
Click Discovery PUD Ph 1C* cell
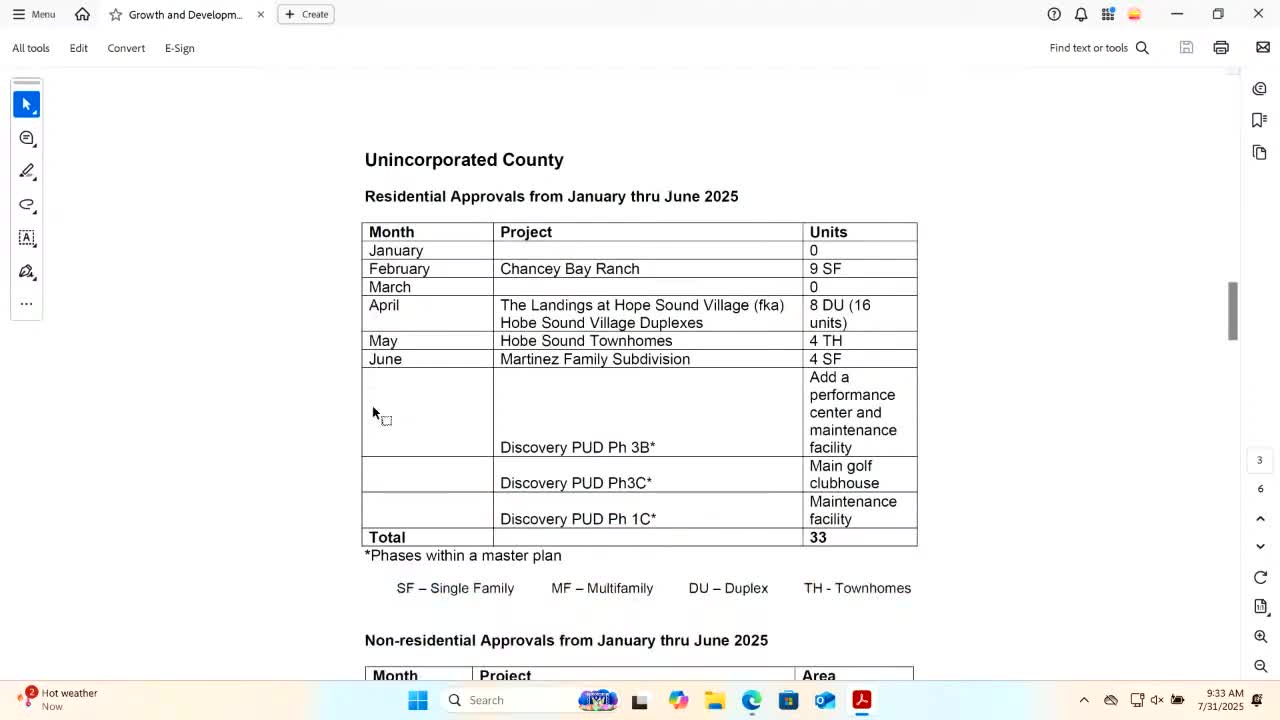pos(648,510)
